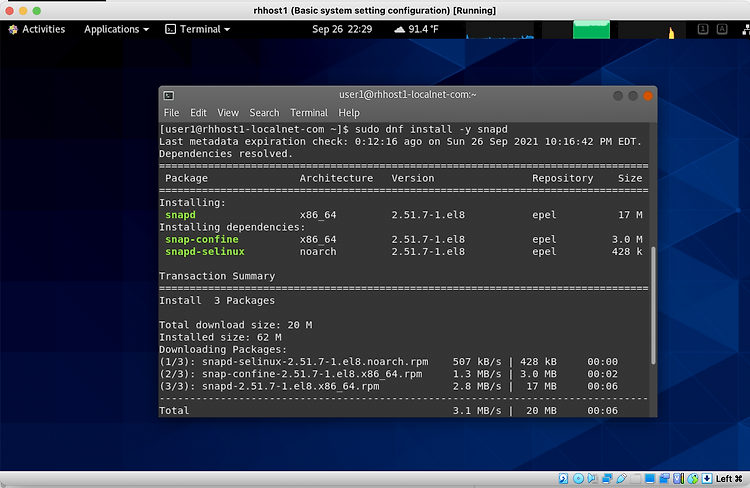The width and height of the screenshot is (750, 488).
Task: Click the Installing dependencies: line
Action: pyautogui.click(x=232, y=227)
